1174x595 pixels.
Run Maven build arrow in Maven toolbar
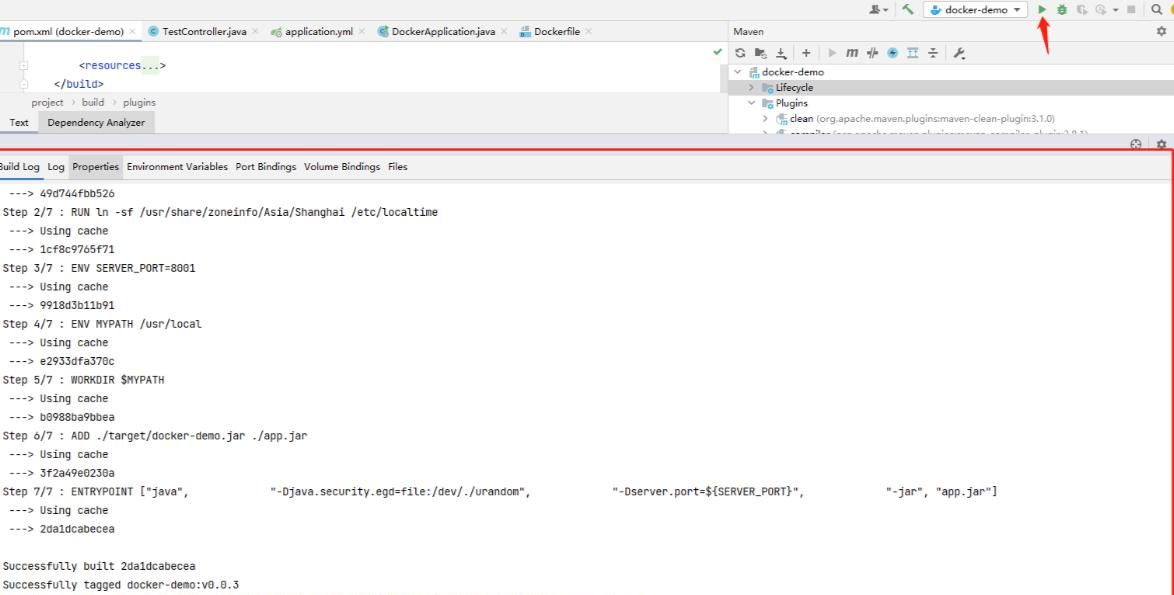[x=832, y=53]
